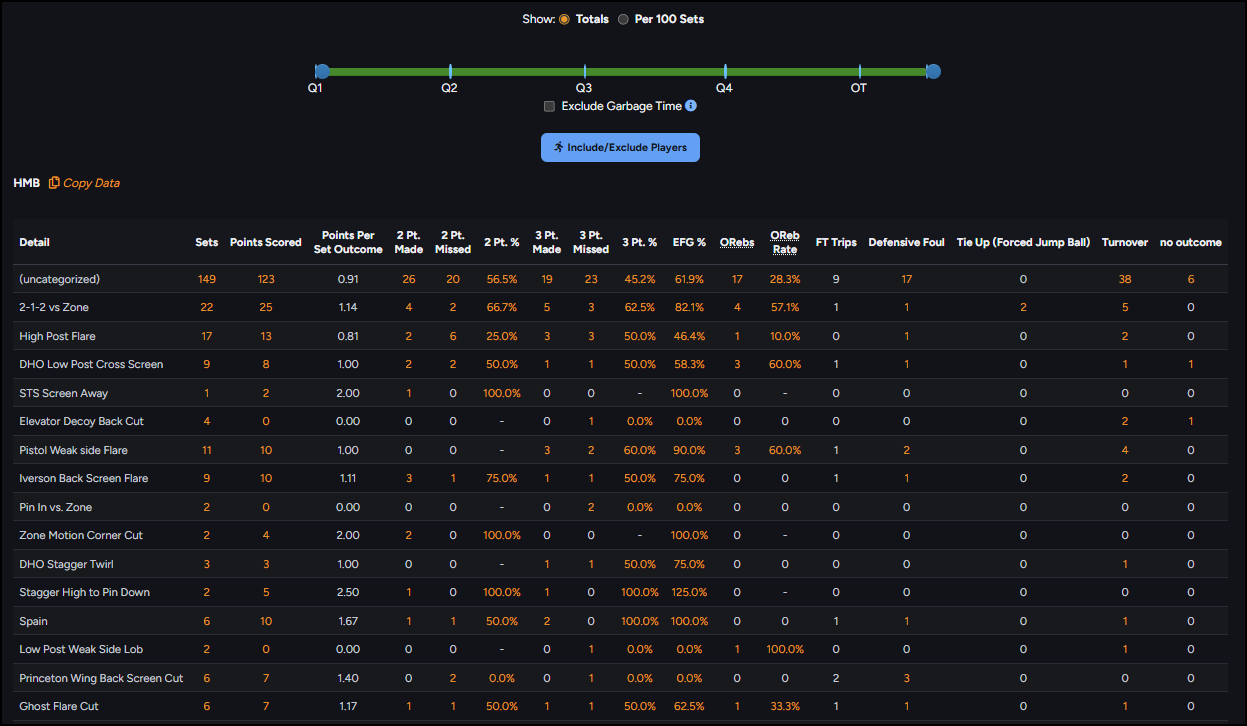Sort by Points Scored column header
The image size is (1247, 726).
click(265, 242)
